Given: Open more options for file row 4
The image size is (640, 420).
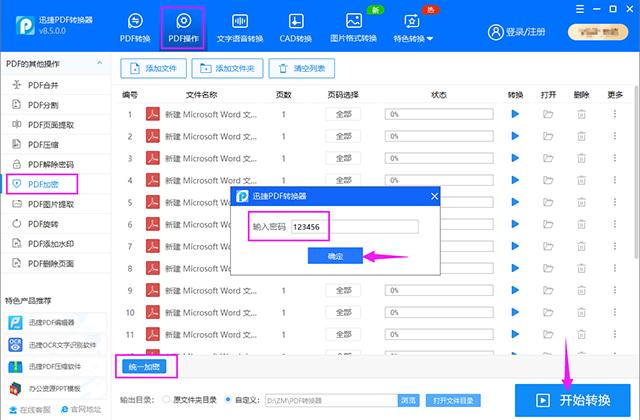Looking at the screenshot, I should (615, 180).
